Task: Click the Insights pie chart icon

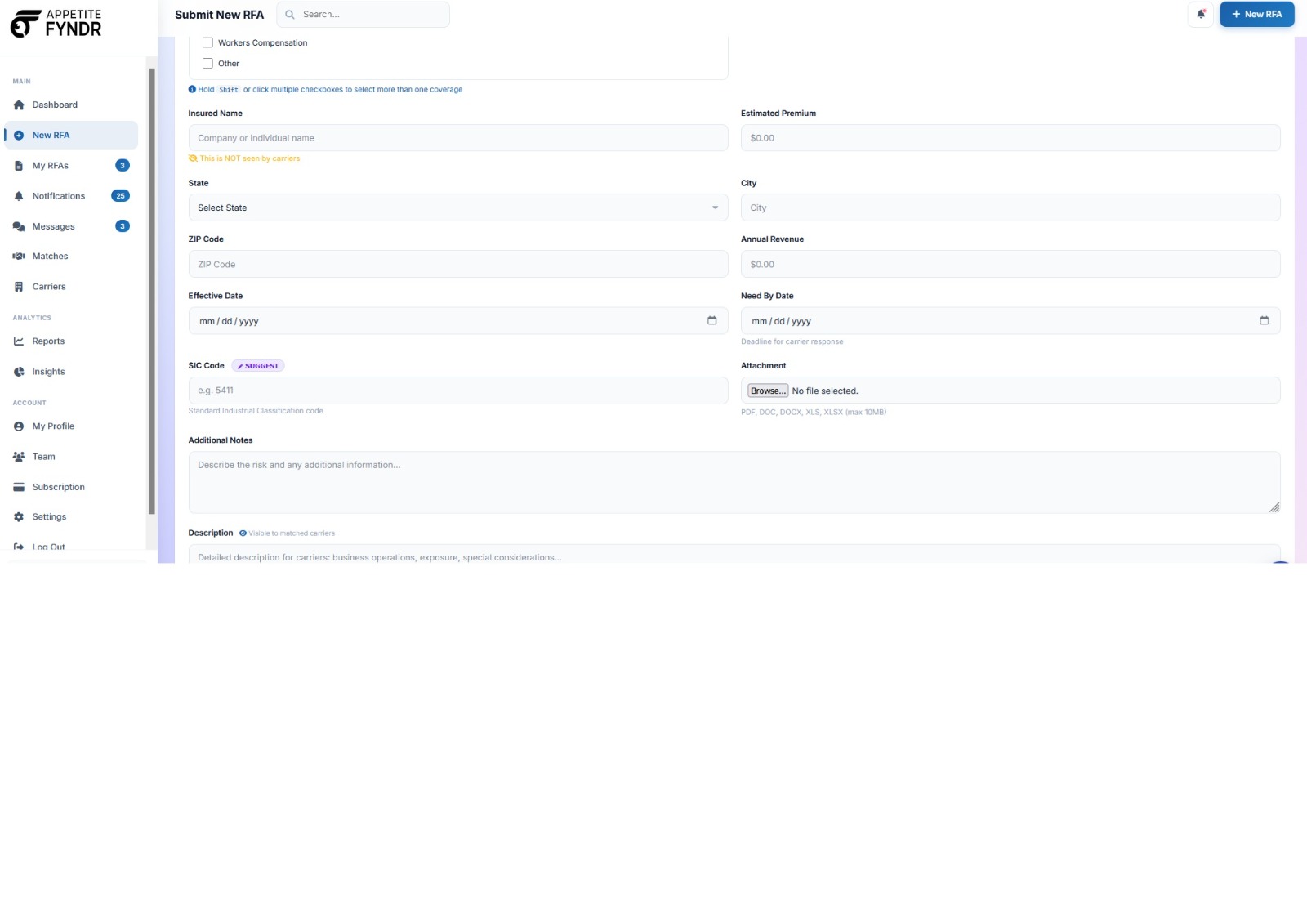Action: [x=19, y=372]
